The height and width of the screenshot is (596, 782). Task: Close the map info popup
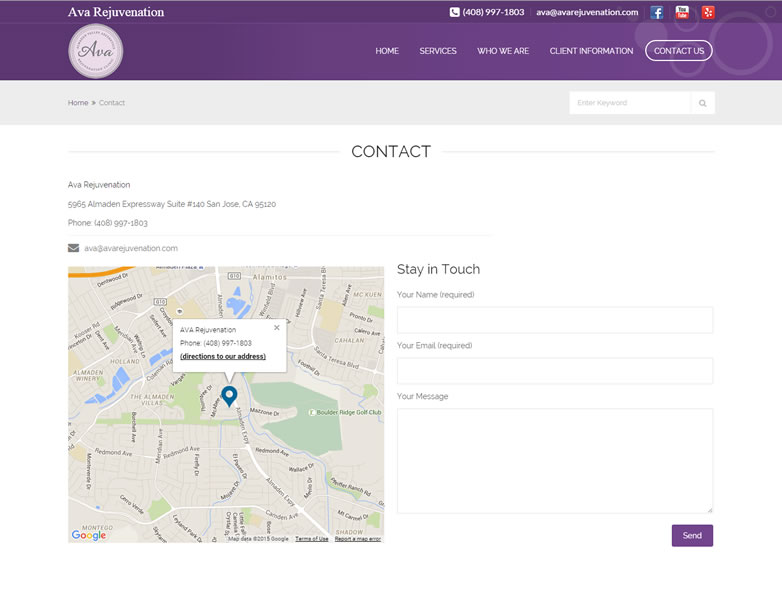277,327
